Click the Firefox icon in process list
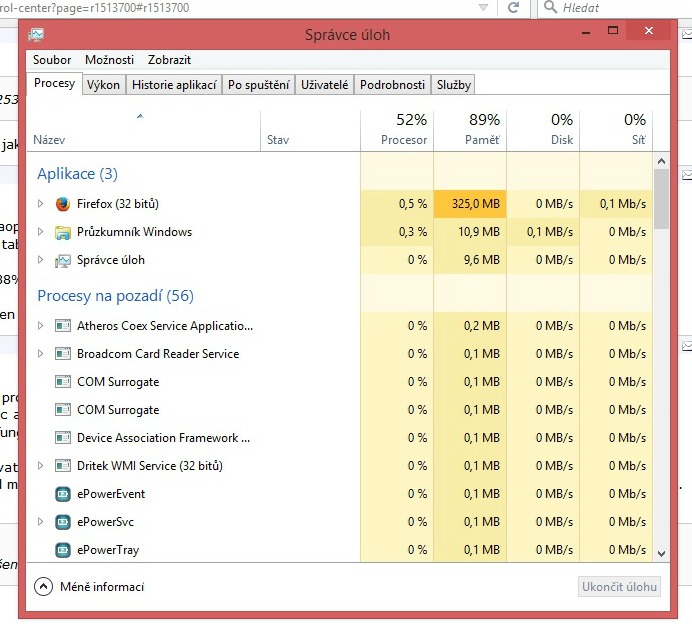 click(63, 204)
